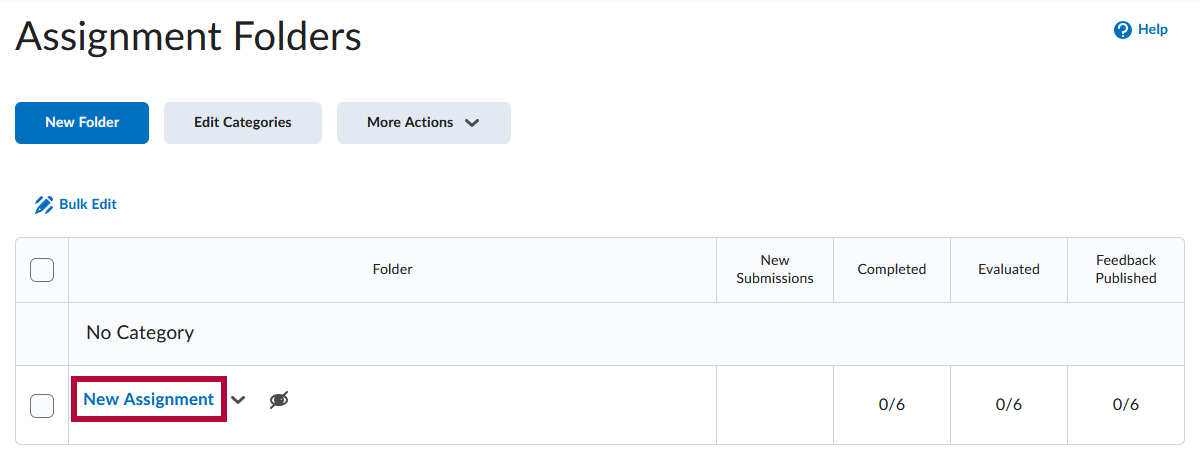
Task: Open Edit Categories
Action: point(243,122)
